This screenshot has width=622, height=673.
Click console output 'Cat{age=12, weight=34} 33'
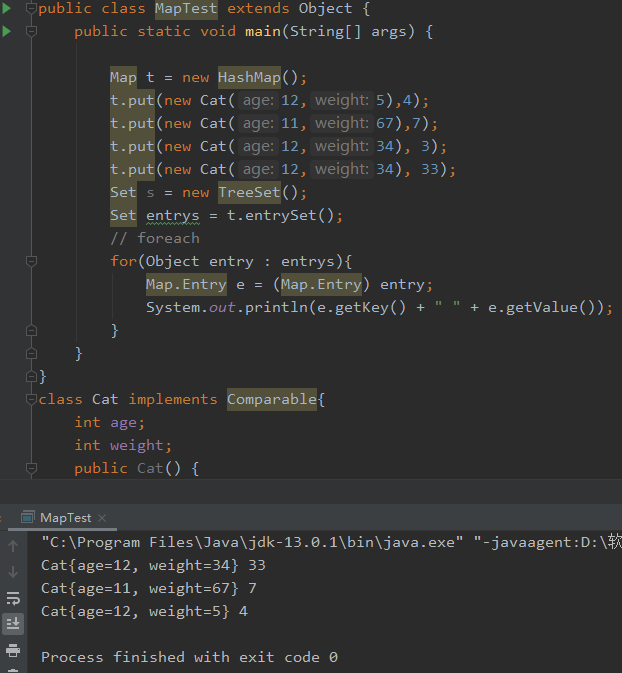click(x=153, y=565)
